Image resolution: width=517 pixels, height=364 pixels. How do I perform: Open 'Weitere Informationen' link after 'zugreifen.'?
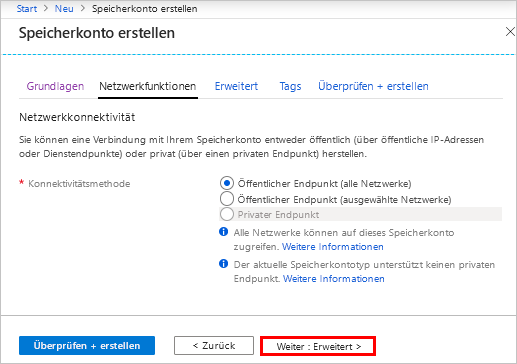pos(333,247)
